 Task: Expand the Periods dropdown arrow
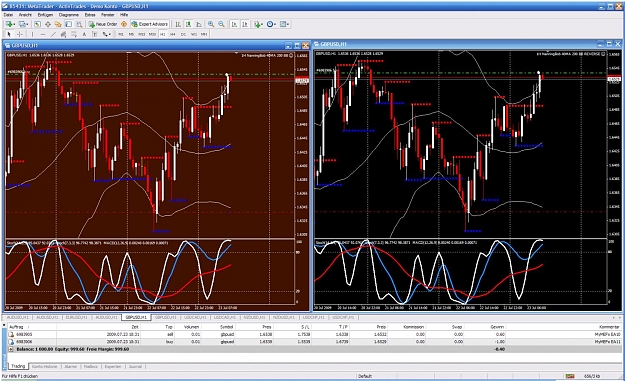point(275,24)
